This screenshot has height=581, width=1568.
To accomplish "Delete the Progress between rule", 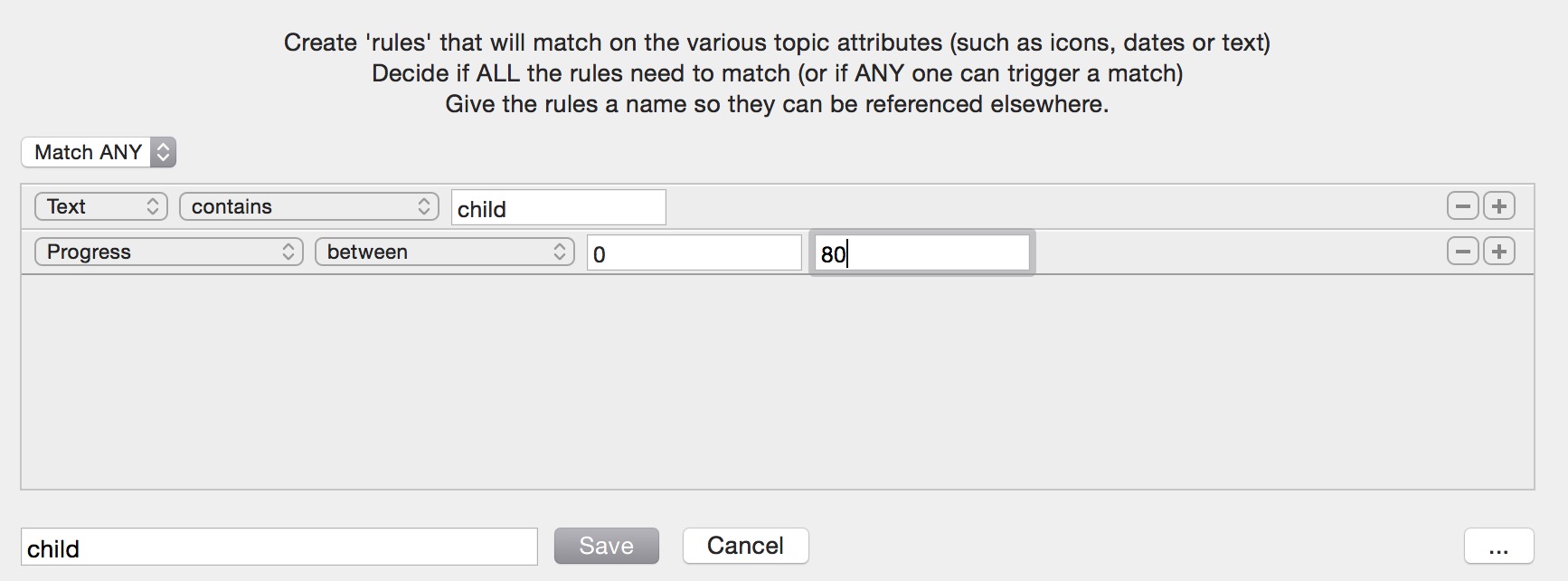I will 1462,251.
